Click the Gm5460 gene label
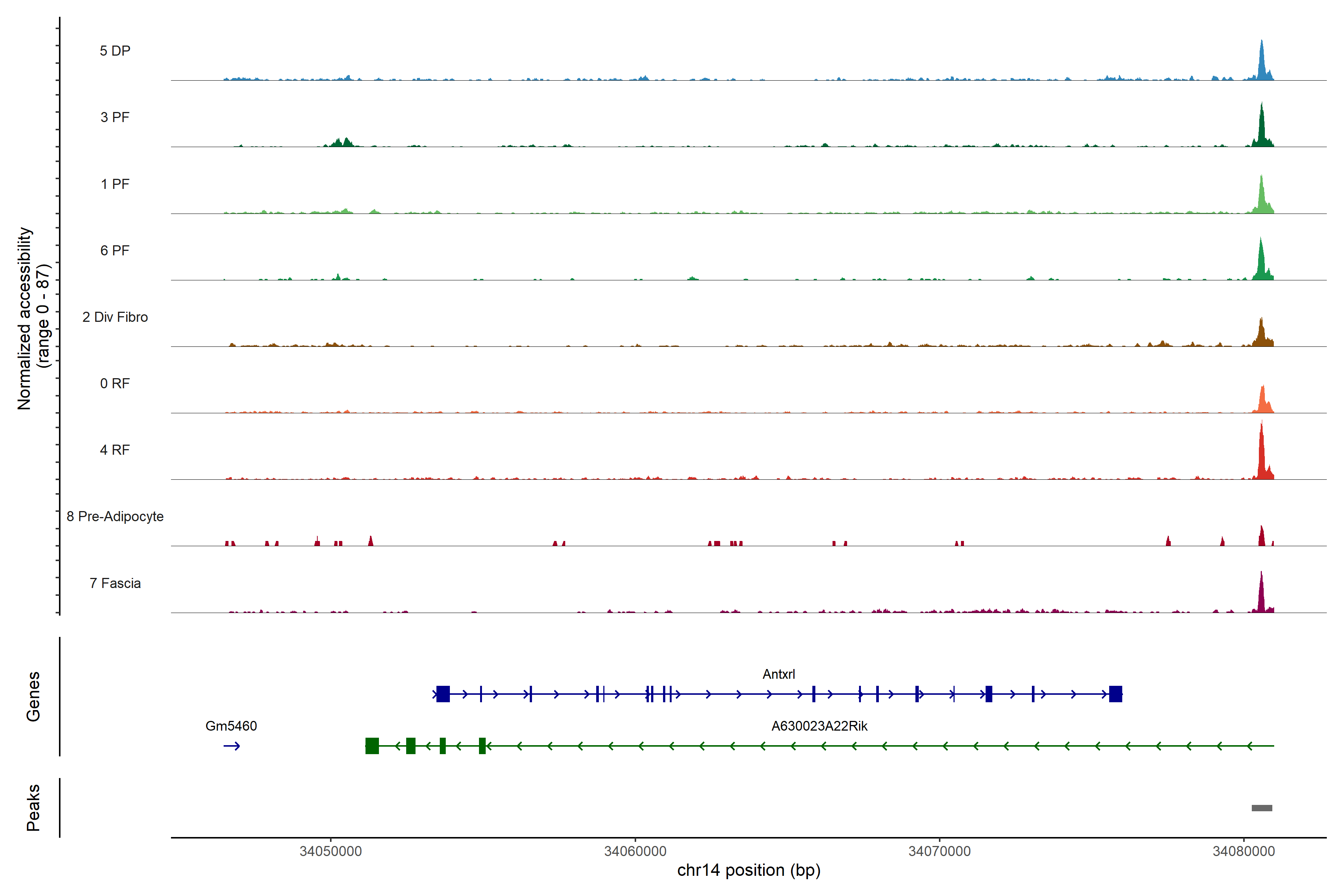The width and height of the screenshot is (1344, 896). 231,726
